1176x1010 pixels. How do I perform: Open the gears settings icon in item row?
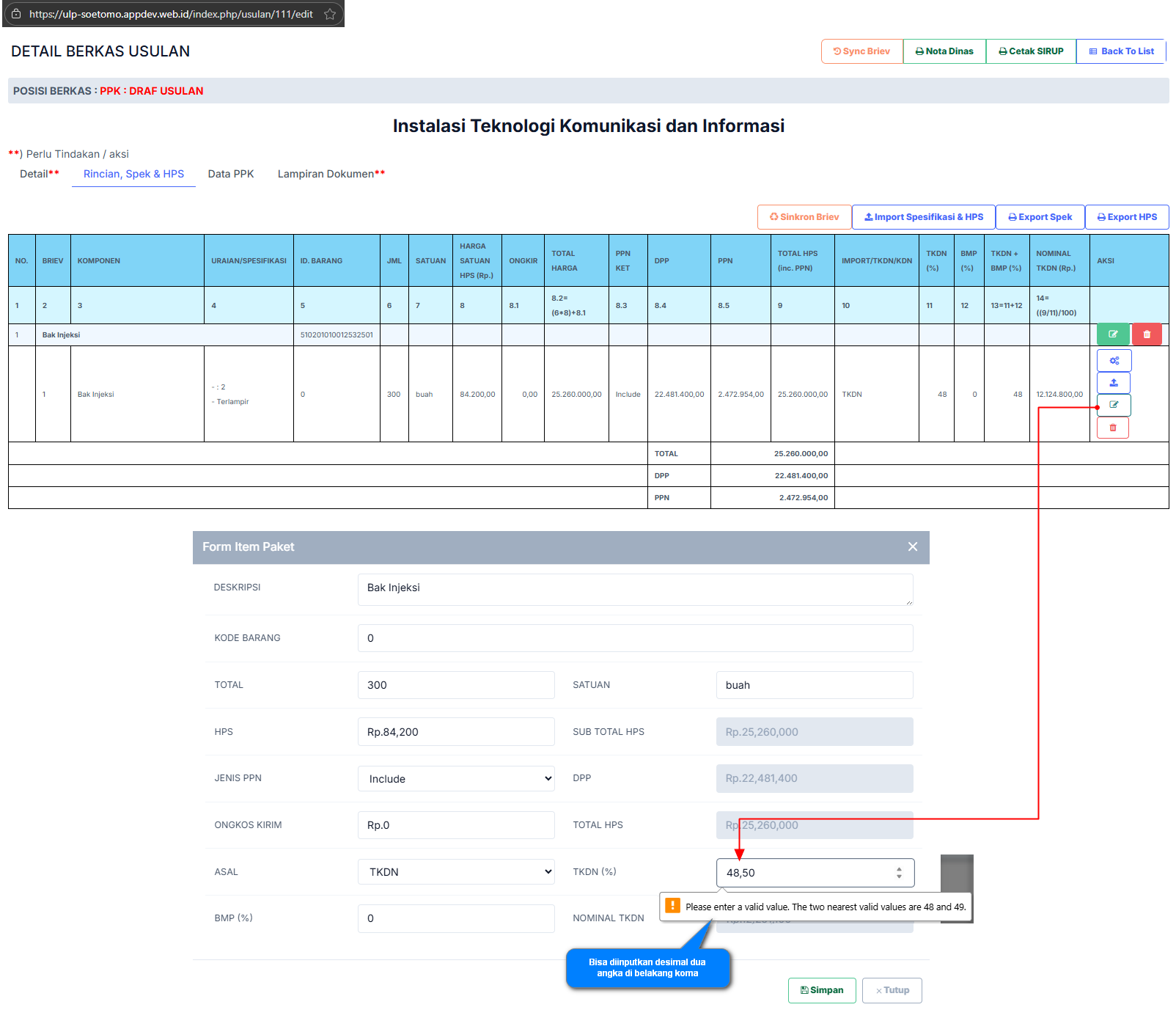(x=1114, y=361)
